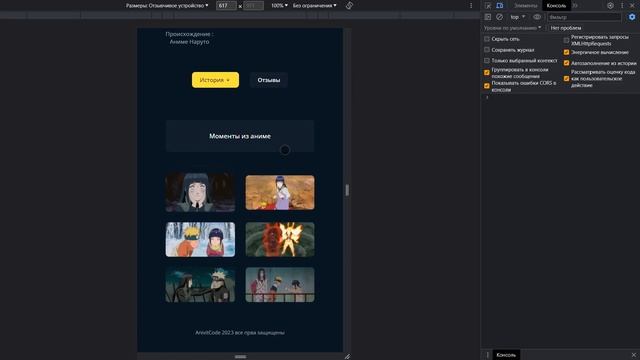Open the 100% zoom dropdown
The image size is (640, 360).
click(x=279, y=6)
